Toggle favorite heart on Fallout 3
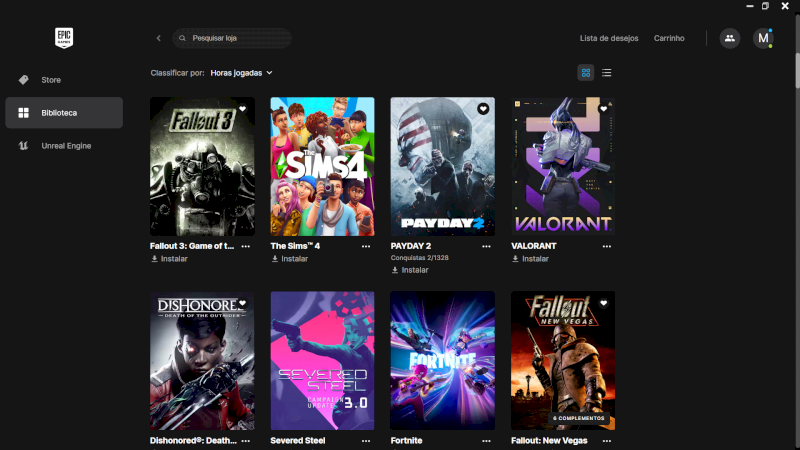The image size is (800, 450). 242,109
